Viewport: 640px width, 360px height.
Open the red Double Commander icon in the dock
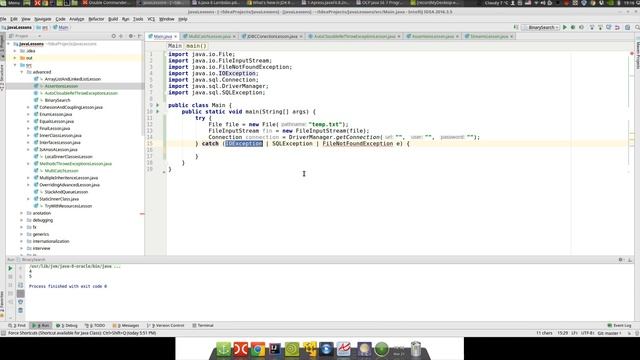(240, 349)
